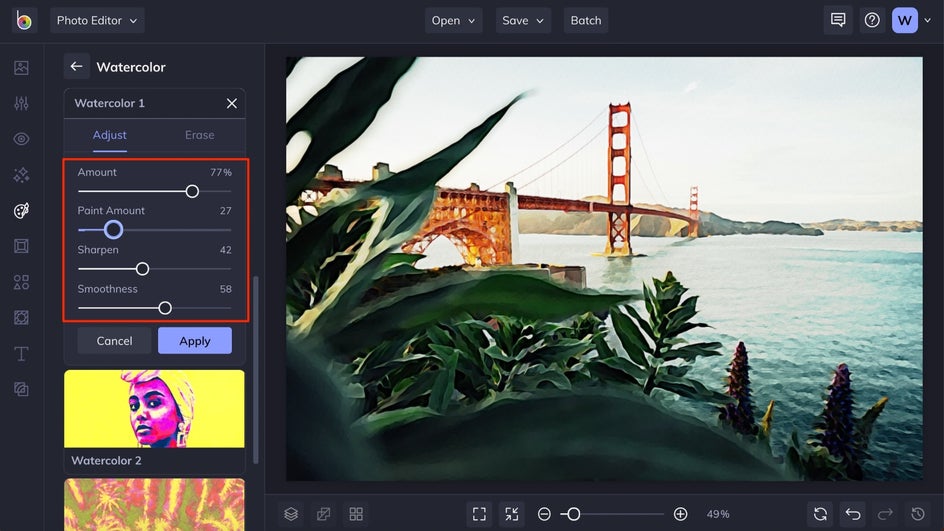Click the Batch button

(586, 20)
